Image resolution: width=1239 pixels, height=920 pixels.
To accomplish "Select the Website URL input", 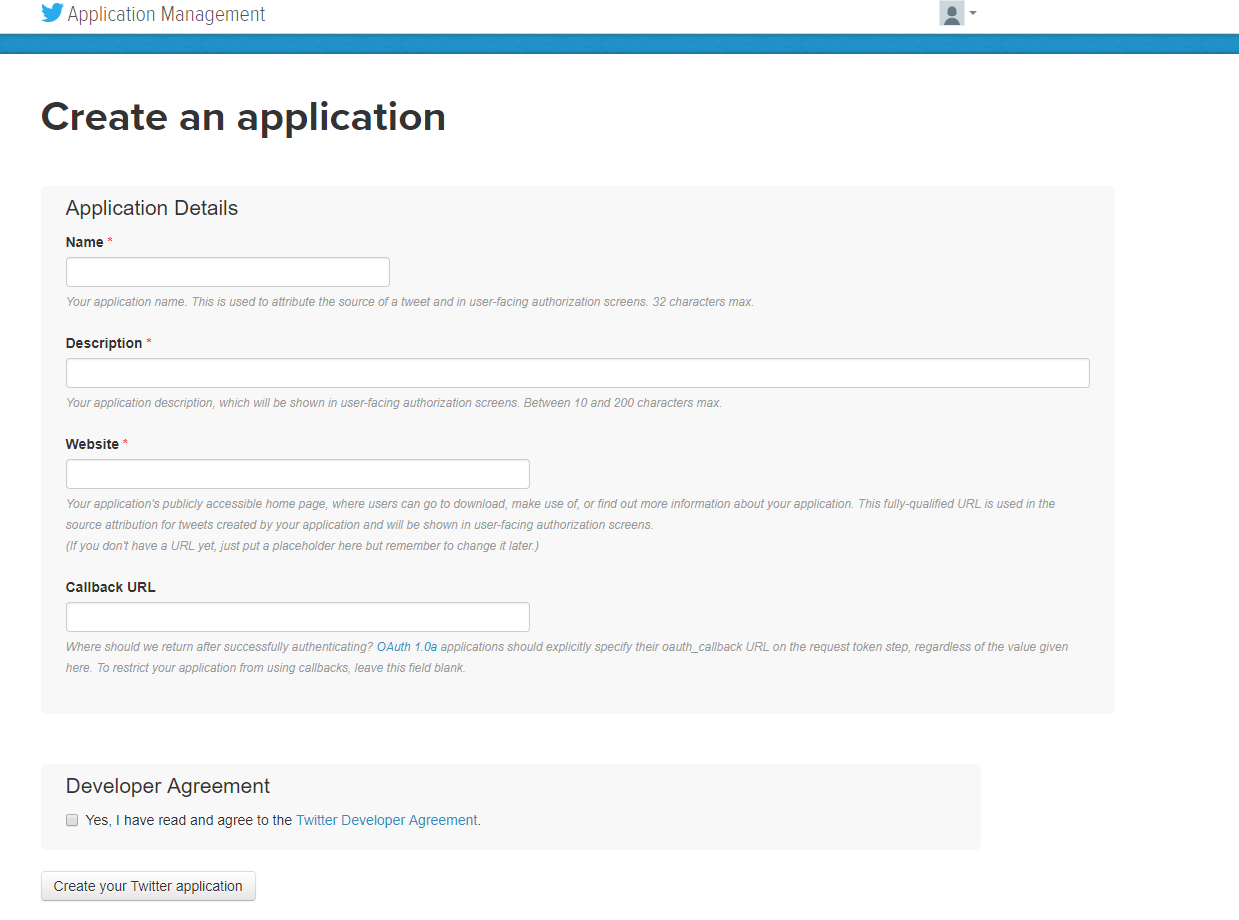I will (x=297, y=474).
